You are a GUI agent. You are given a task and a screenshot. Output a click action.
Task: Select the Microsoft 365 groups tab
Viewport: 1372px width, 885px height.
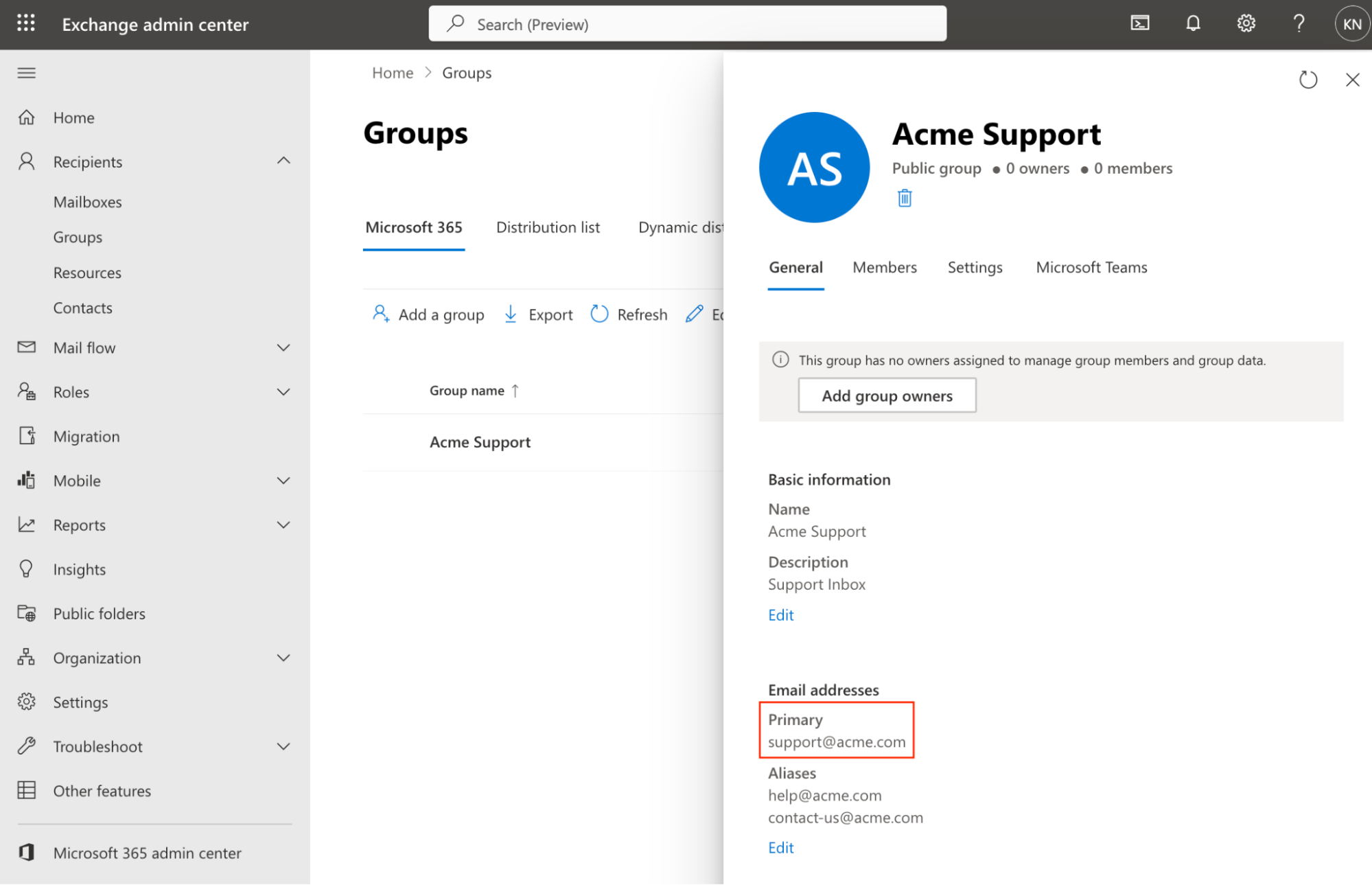414,227
